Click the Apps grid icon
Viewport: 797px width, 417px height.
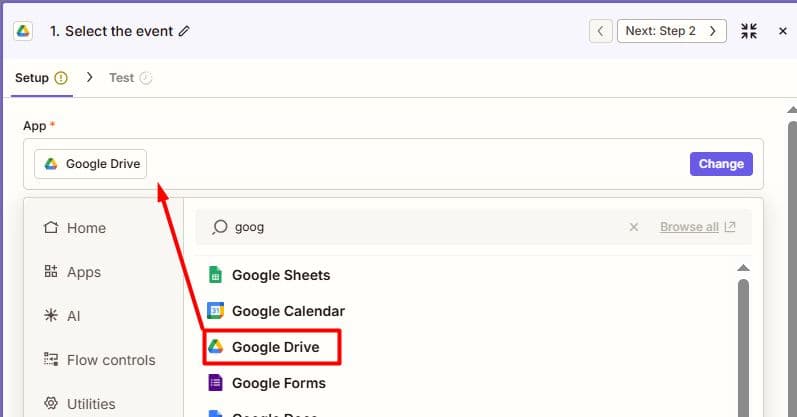click(x=51, y=271)
